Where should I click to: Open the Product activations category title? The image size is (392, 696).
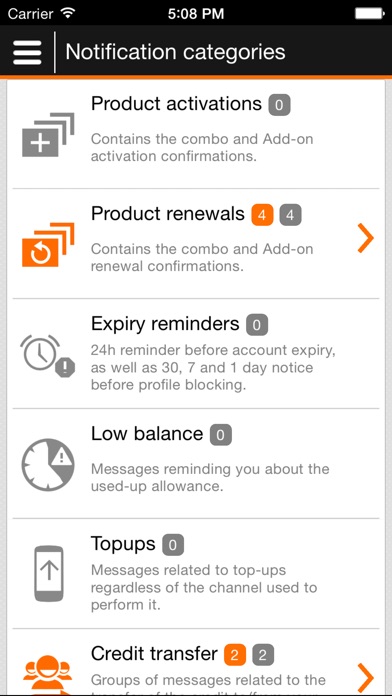point(176,104)
